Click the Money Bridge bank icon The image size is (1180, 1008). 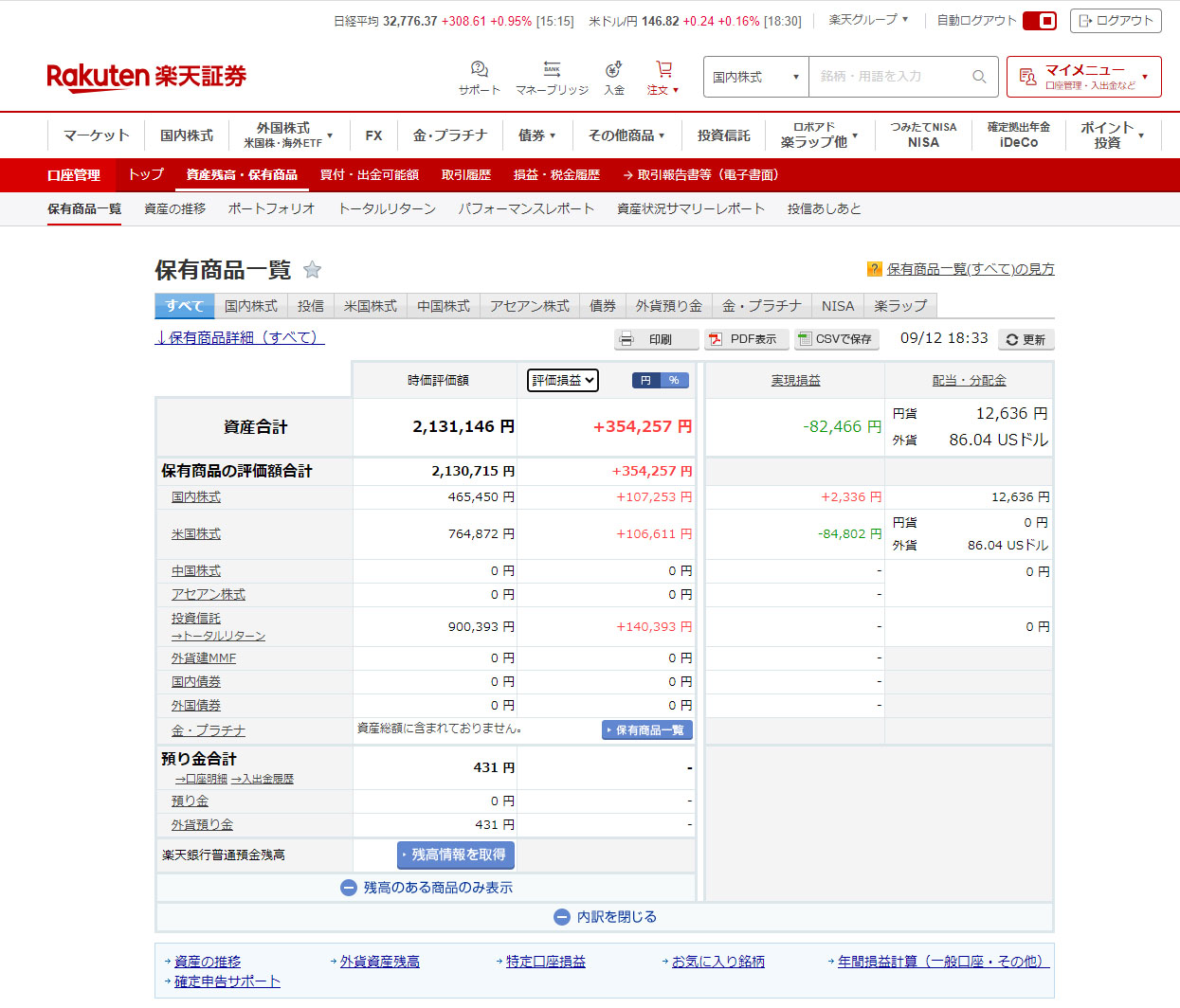coord(552,70)
